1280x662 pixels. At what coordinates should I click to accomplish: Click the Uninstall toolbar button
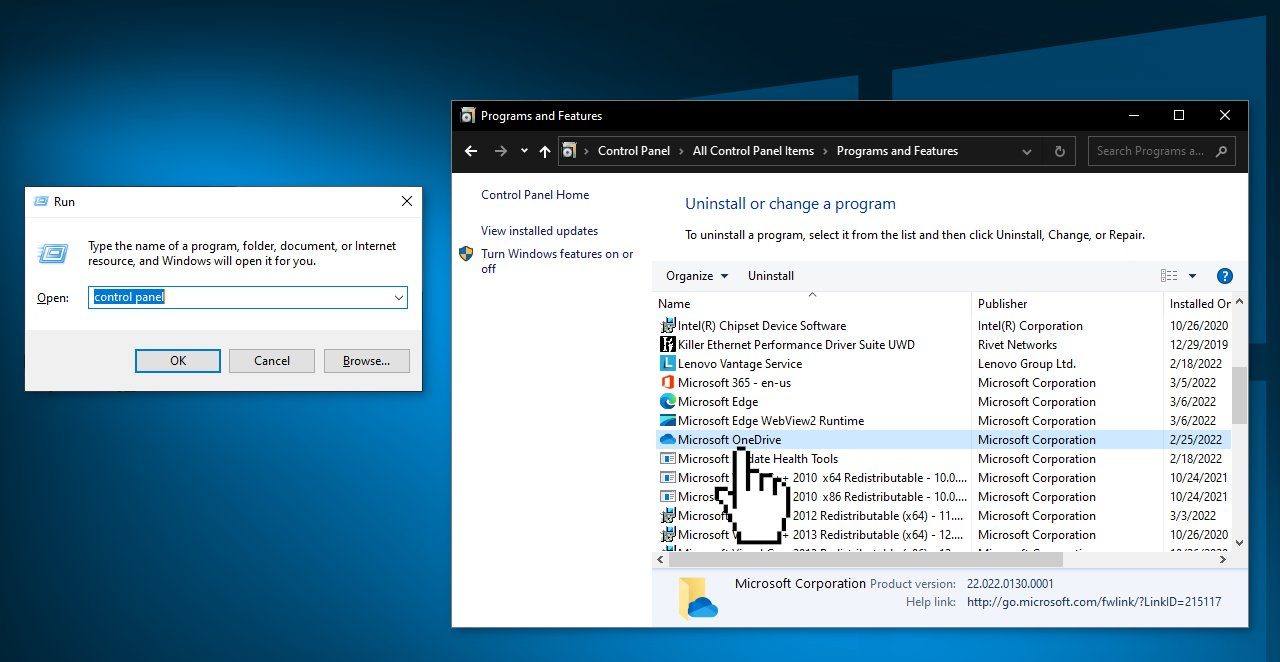[x=771, y=276]
